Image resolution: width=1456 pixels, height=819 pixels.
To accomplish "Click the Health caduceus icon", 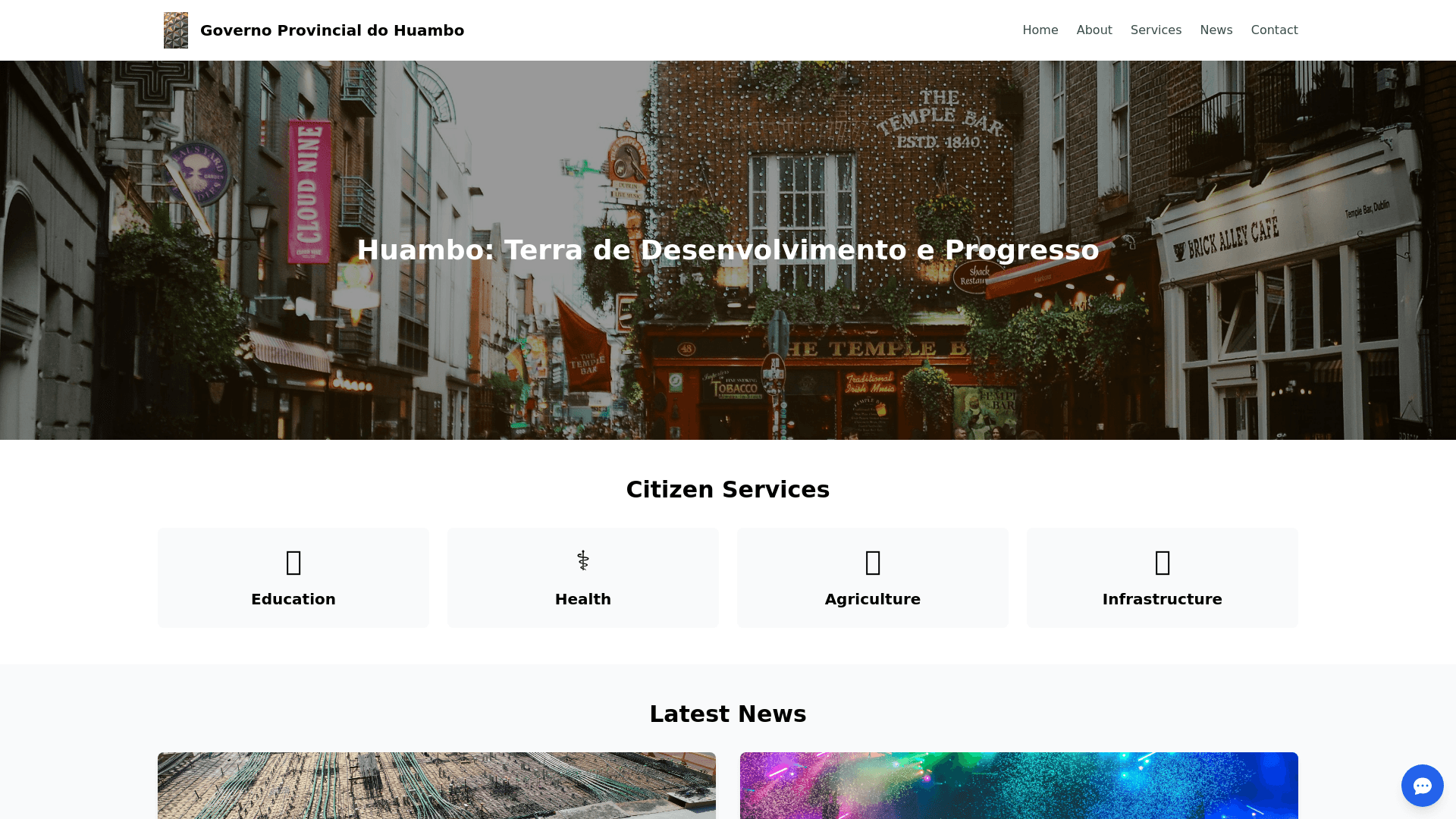I will tap(582, 561).
